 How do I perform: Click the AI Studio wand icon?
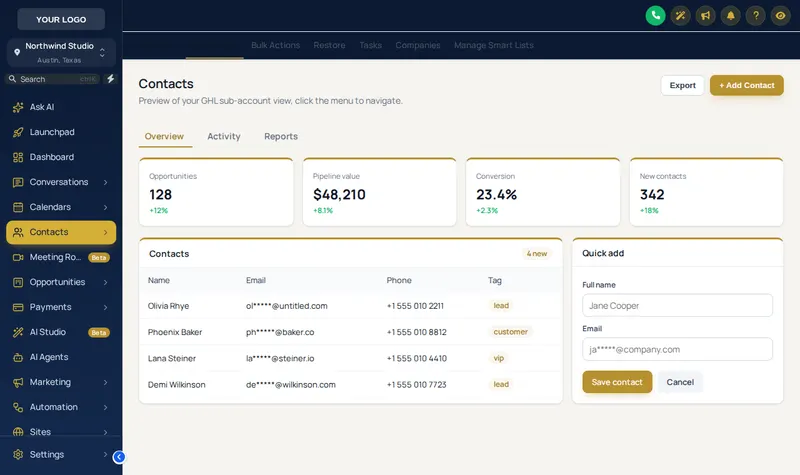click(x=18, y=332)
